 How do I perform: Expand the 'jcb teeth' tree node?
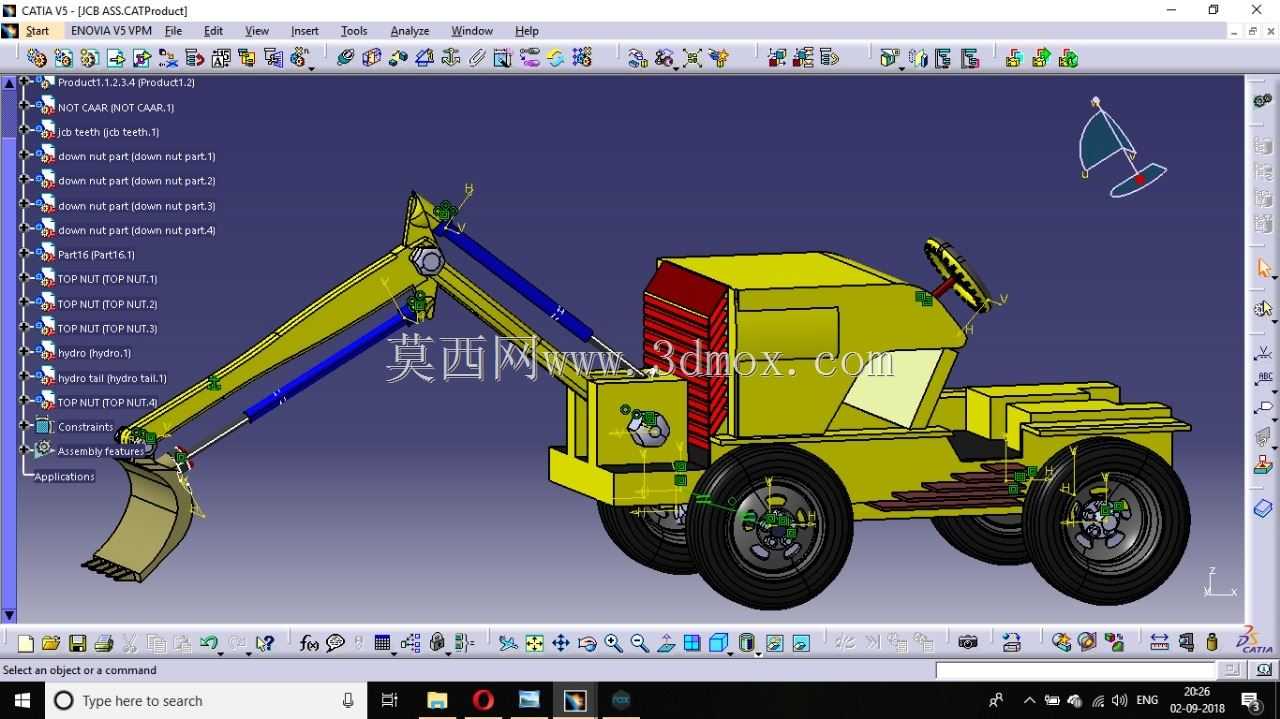coord(25,131)
